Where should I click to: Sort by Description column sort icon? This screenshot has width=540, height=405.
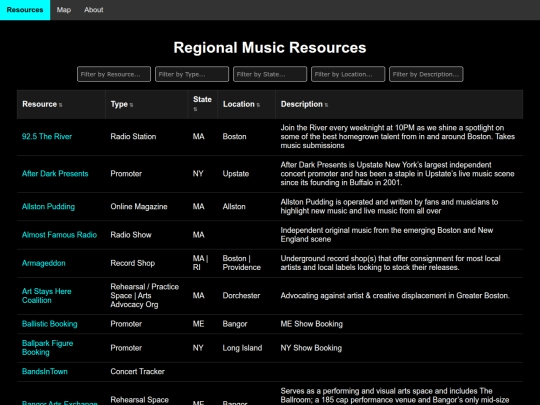coord(326,105)
